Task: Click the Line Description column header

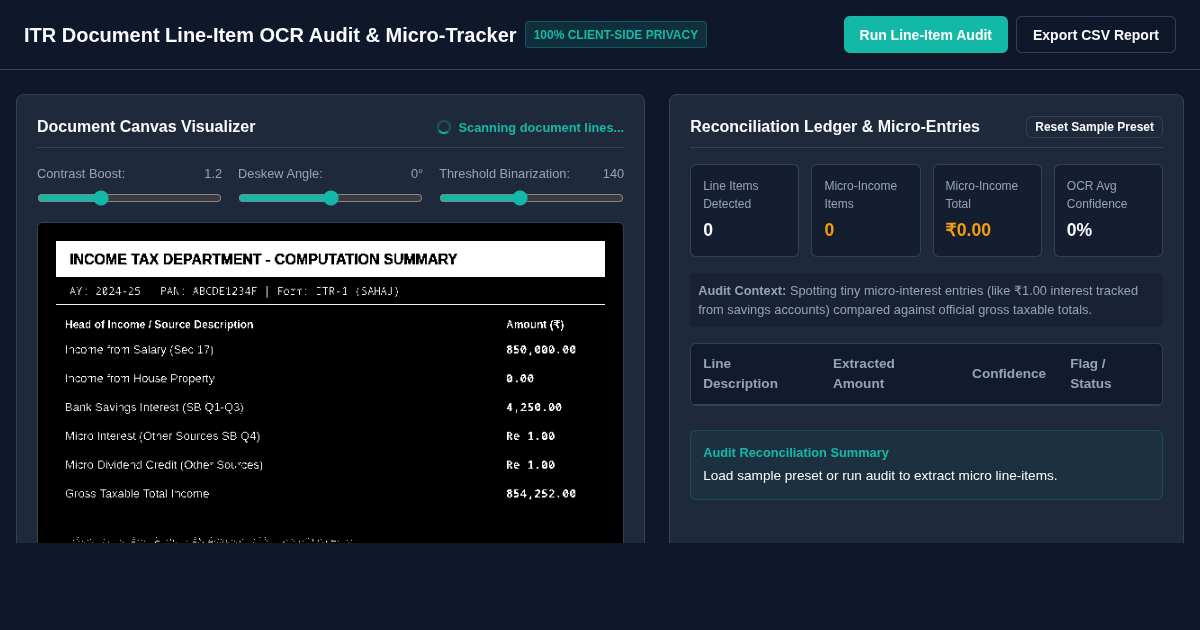Action: coord(740,374)
